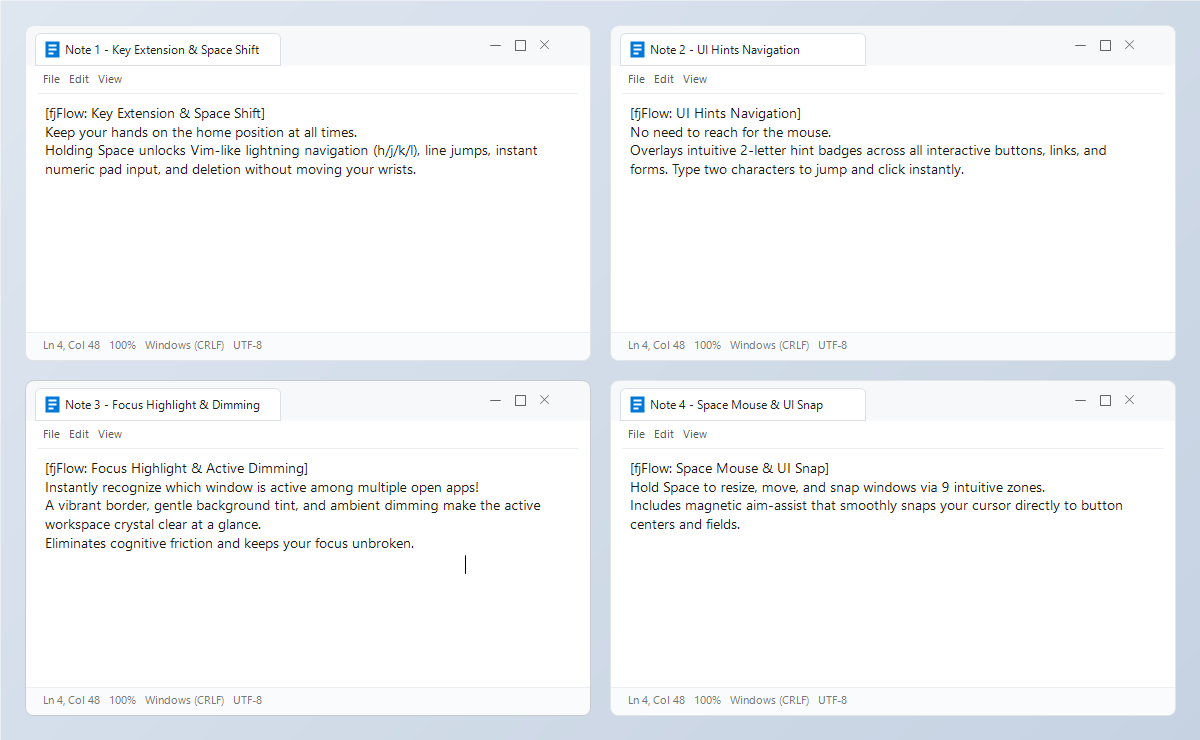
Task: Close the Note 3 window
Action: point(544,400)
